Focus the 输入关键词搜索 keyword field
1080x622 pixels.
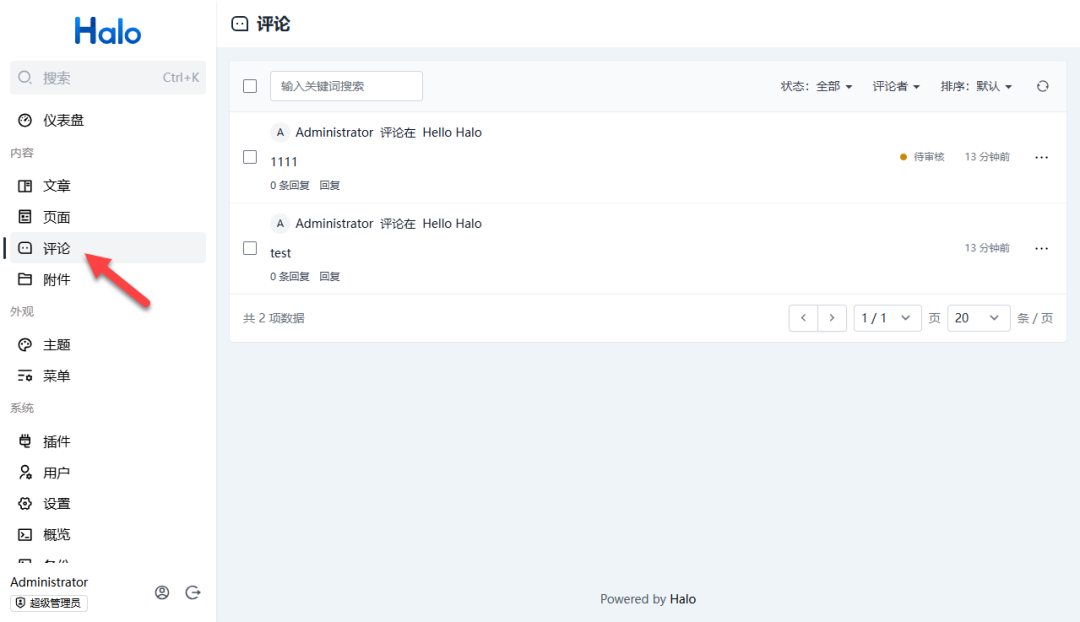(346, 86)
